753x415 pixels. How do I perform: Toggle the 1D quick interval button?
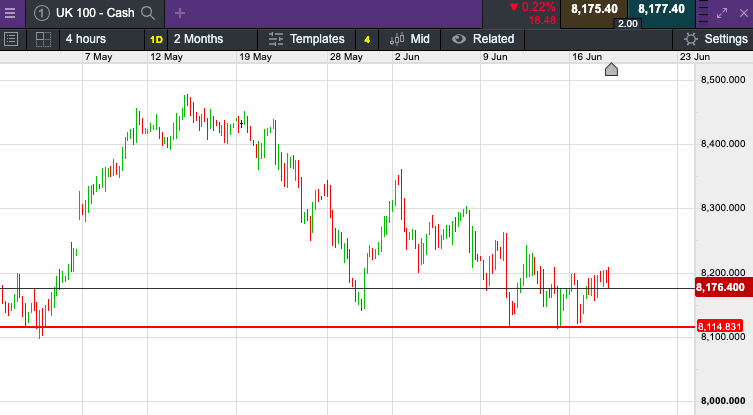(156, 39)
